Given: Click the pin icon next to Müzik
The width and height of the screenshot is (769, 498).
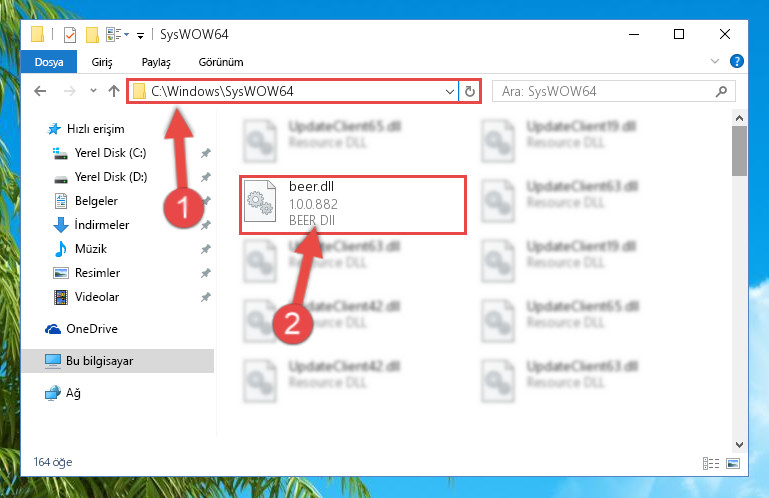Looking at the screenshot, I should (205, 249).
